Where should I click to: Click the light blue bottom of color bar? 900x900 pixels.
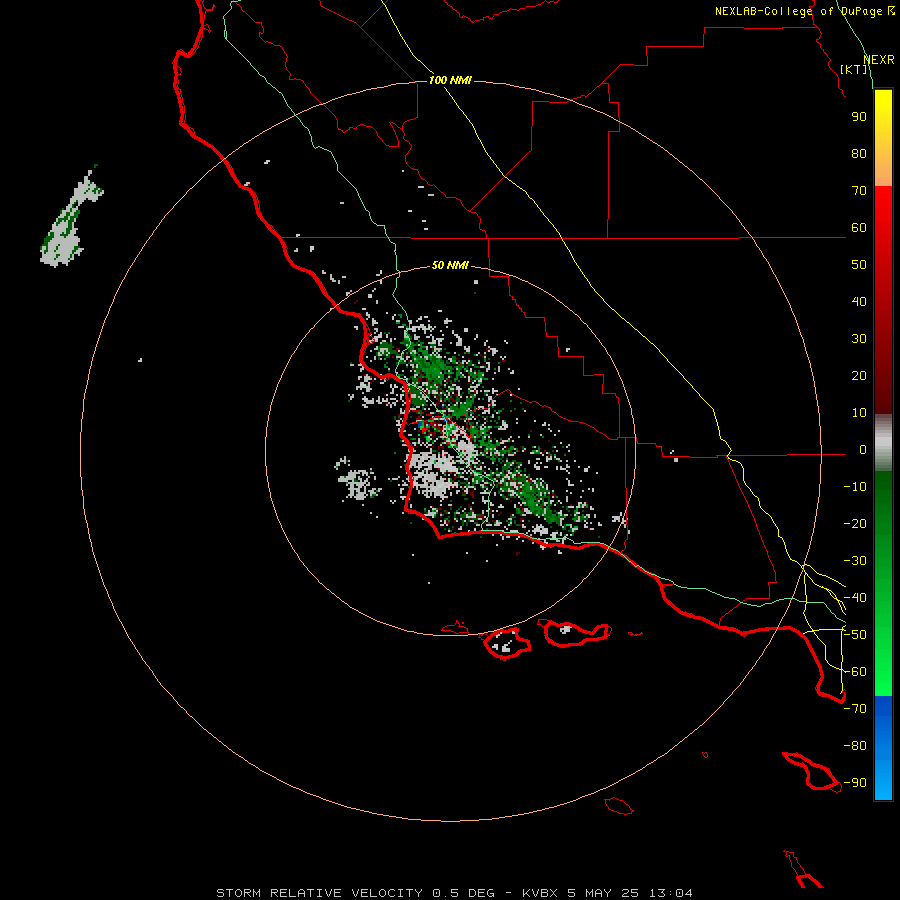883,781
